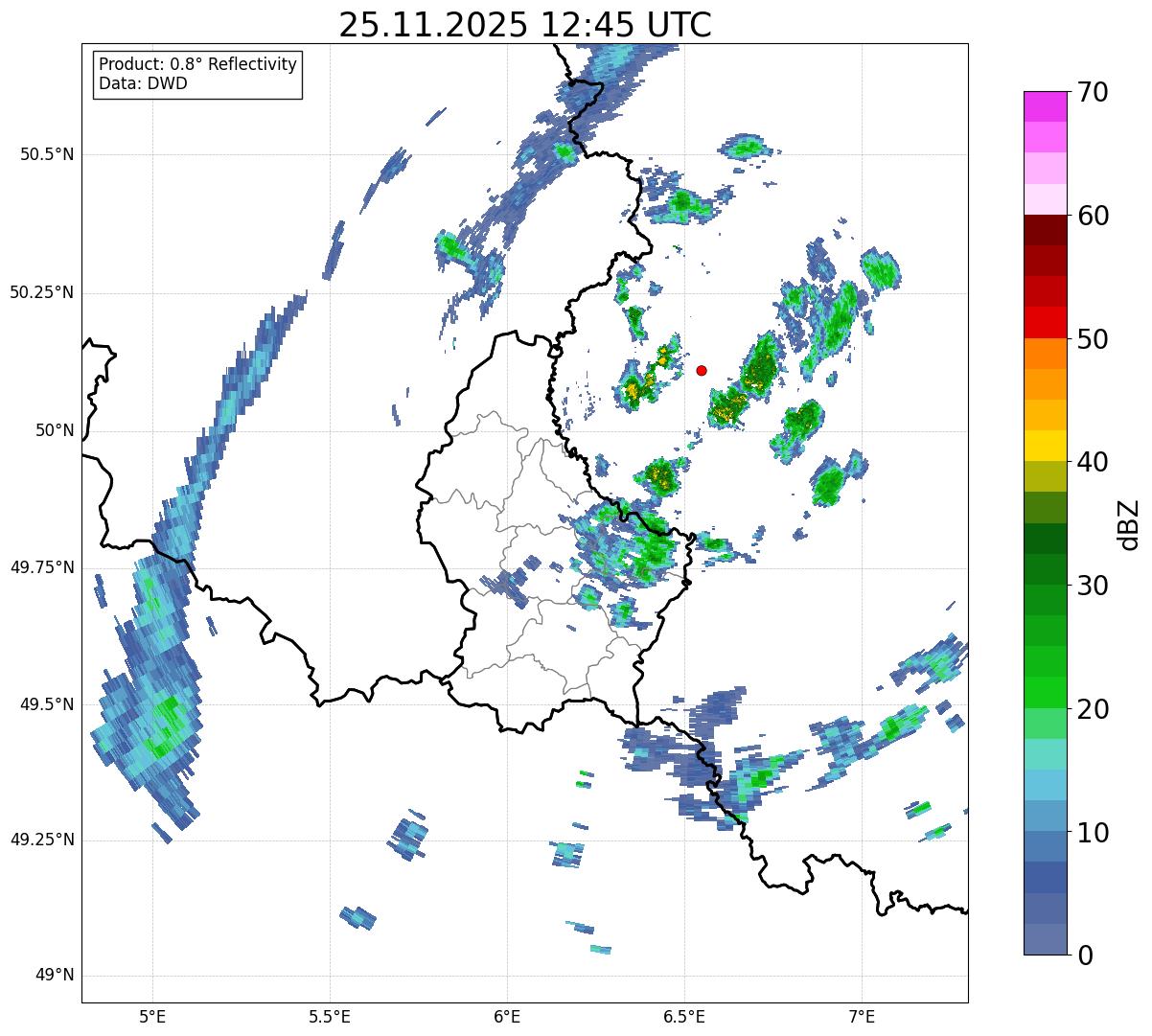Pick the dark maroon swatch below 60 dBZ
This screenshot has width=1152, height=1036.
point(1045,230)
